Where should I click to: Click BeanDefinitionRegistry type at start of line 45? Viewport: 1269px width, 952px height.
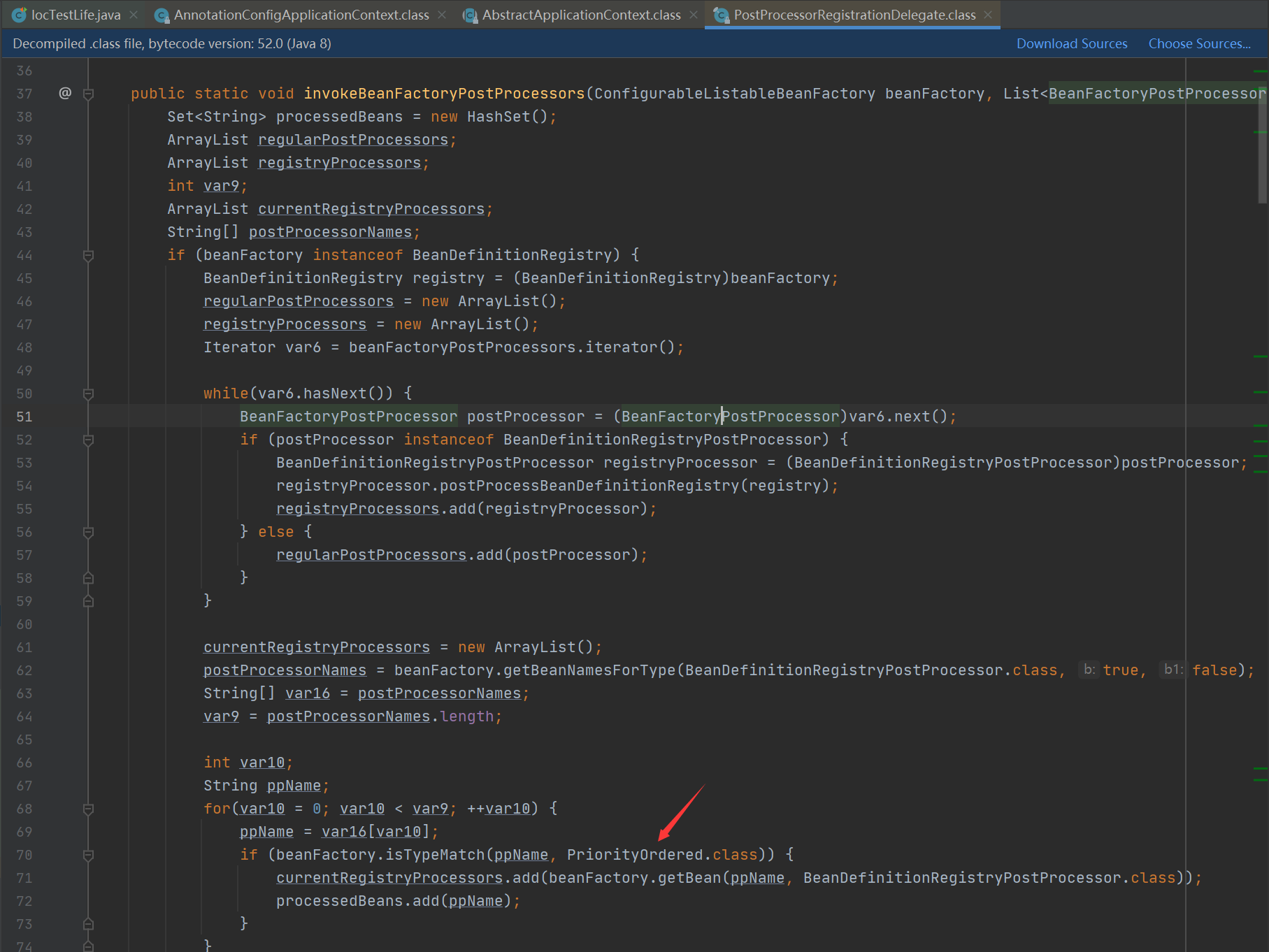303,278
